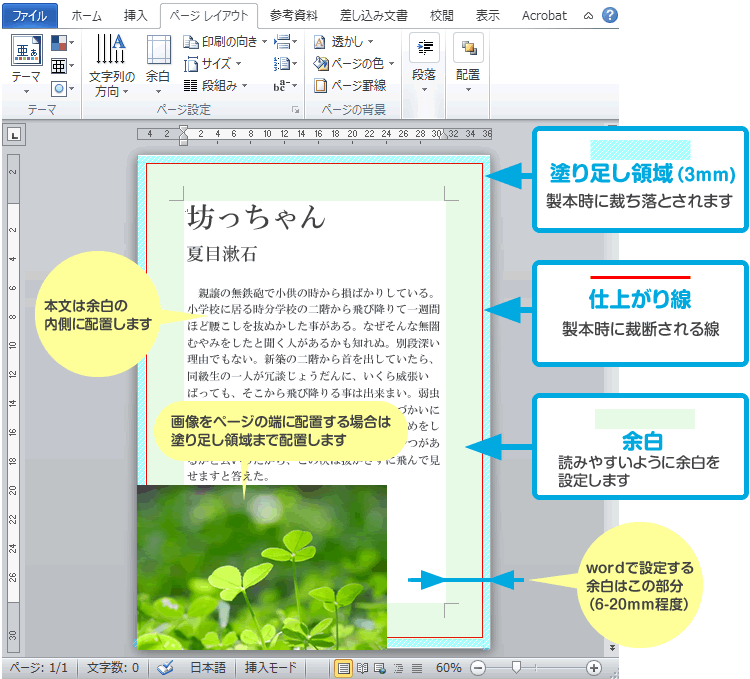The width and height of the screenshot is (750, 679).
Task: Open the Themes (テーマ) gallery button
Action: coord(26,61)
